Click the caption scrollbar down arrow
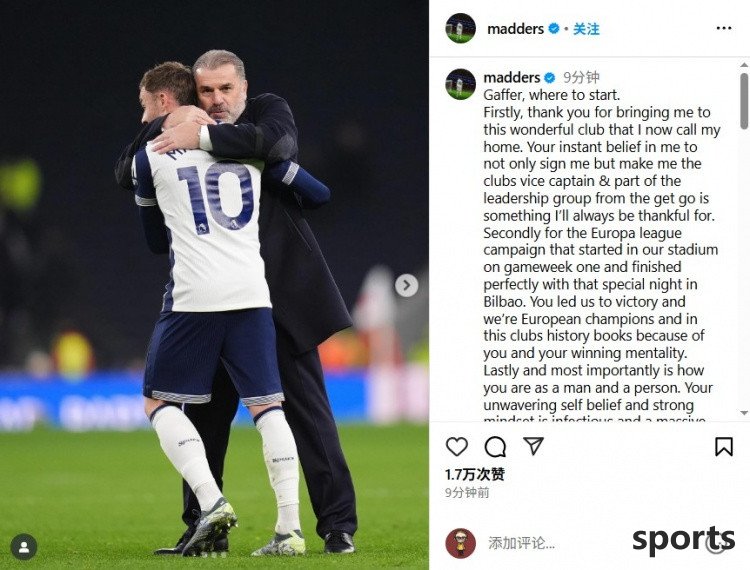 [744, 413]
